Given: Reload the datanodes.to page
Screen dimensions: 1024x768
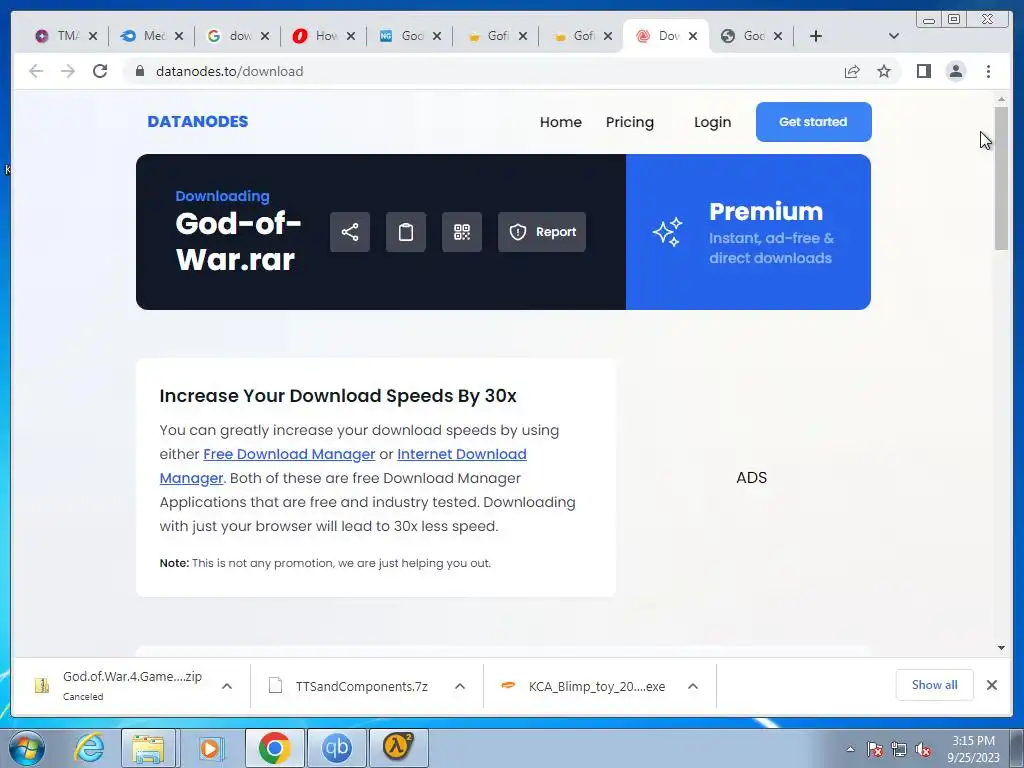Looking at the screenshot, I should point(100,71).
